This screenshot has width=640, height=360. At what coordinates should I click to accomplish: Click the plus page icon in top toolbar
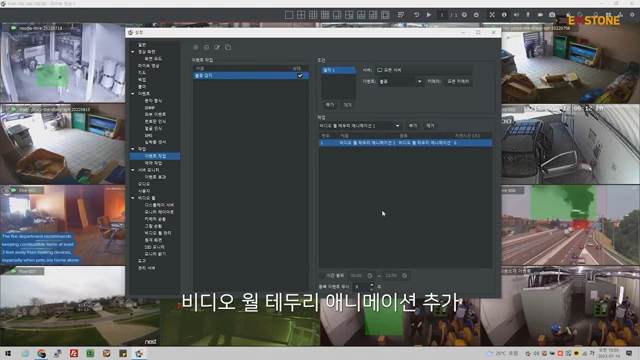(464, 15)
